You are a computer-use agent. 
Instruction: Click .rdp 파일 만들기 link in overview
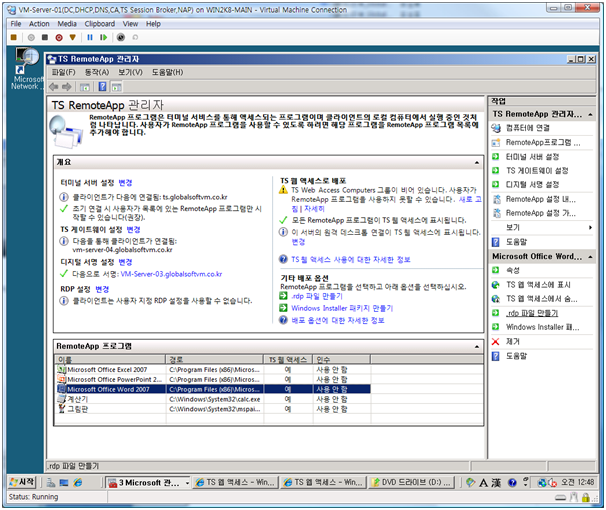(x=317, y=296)
